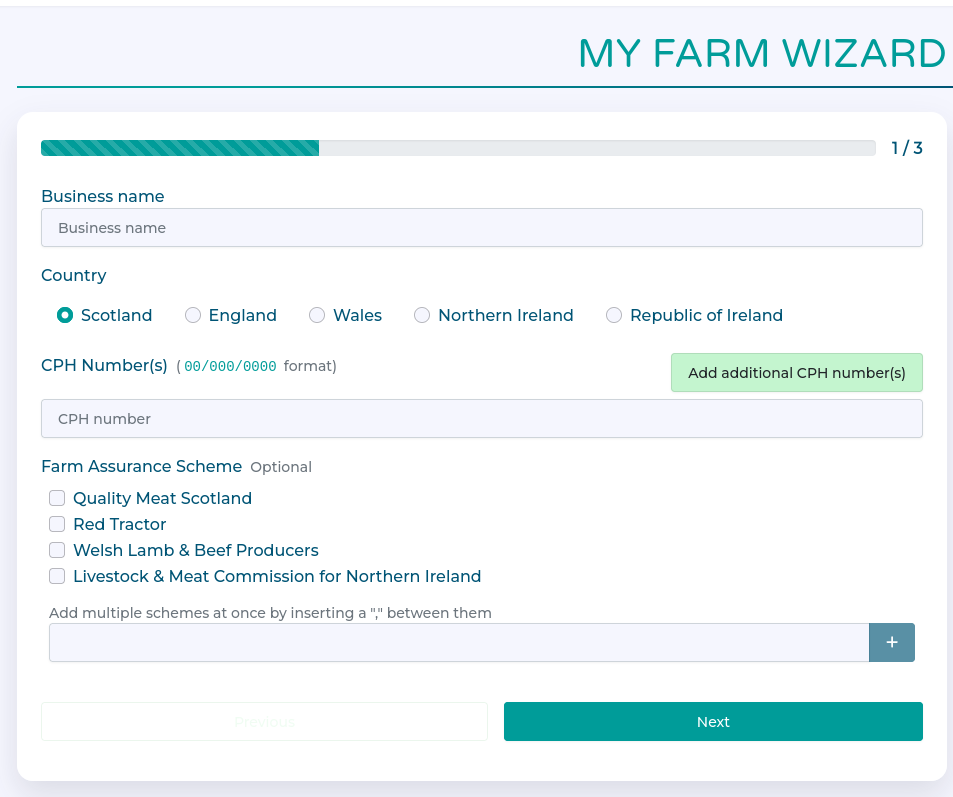Tick the Quality Meat Scotland checkbox
The image size is (953, 797).
(x=57, y=498)
